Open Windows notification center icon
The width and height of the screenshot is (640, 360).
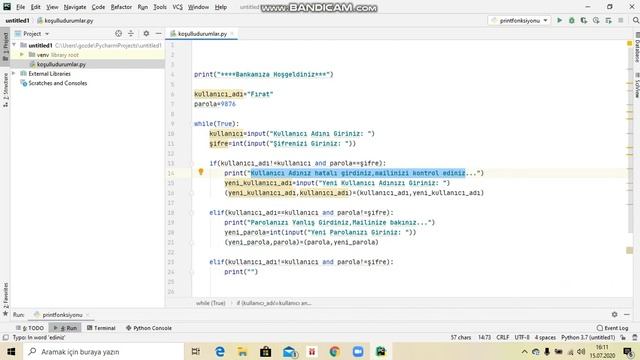pyautogui.click(x=628, y=351)
